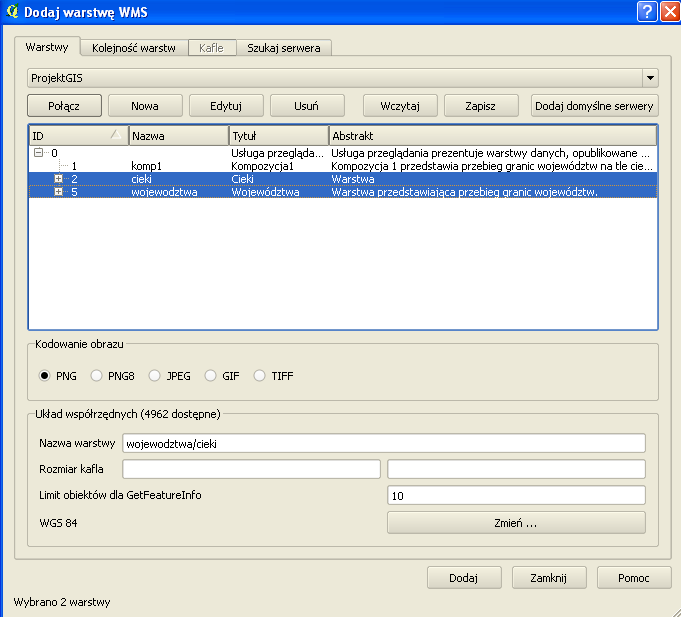Image resolution: width=681 pixels, height=617 pixels.
Task: Select the komp1 layer row
Action: pos(343,166)
